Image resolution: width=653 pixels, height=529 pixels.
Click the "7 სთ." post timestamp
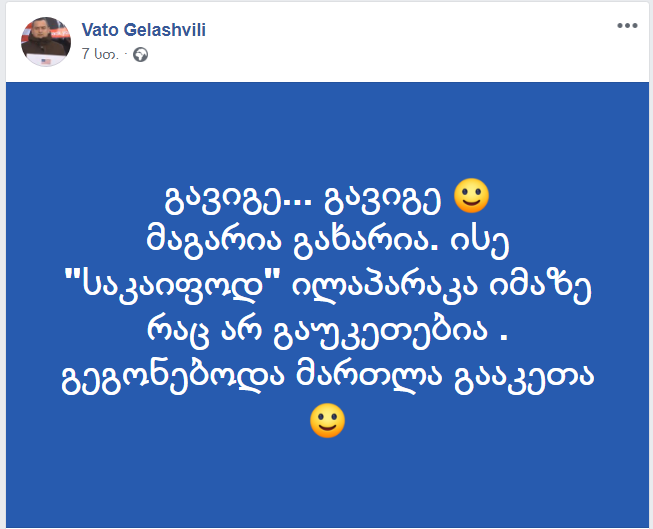(100, 55)
